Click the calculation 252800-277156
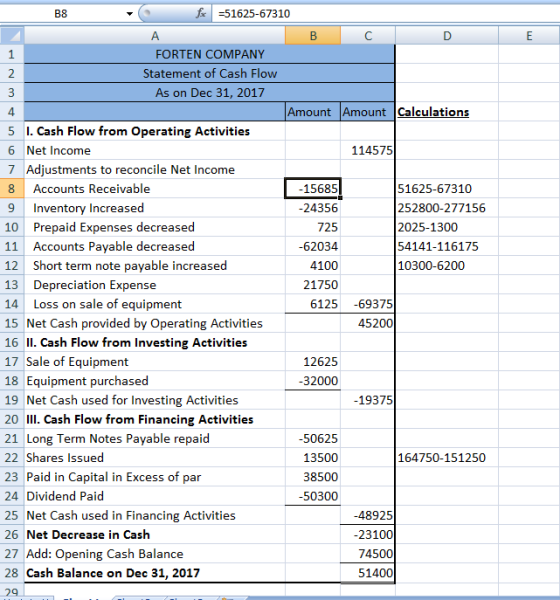Image resolution: width=560 pixels, height=600 pixels. [441, 208]
